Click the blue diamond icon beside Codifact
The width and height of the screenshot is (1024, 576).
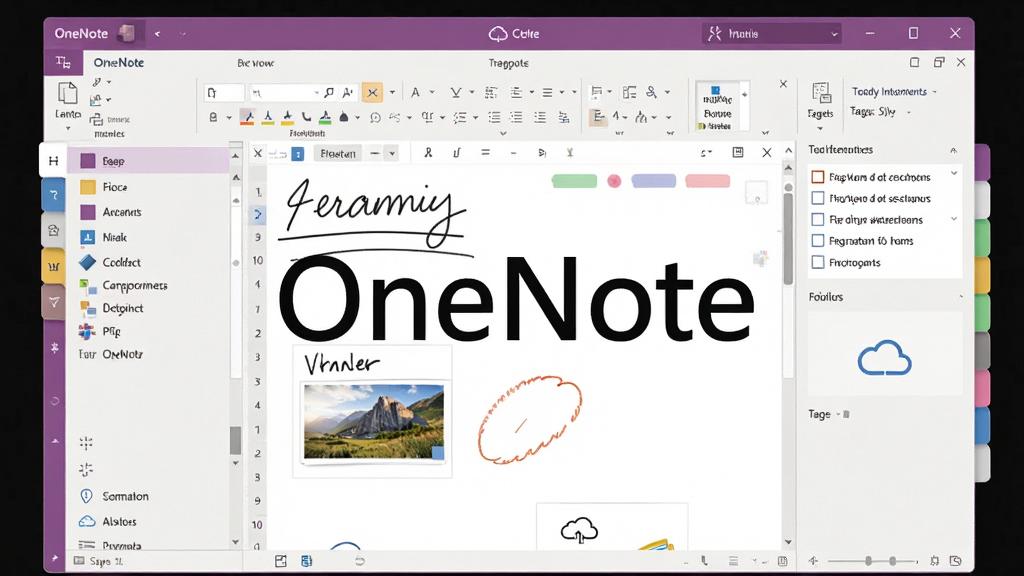click(x=88, y=263)
